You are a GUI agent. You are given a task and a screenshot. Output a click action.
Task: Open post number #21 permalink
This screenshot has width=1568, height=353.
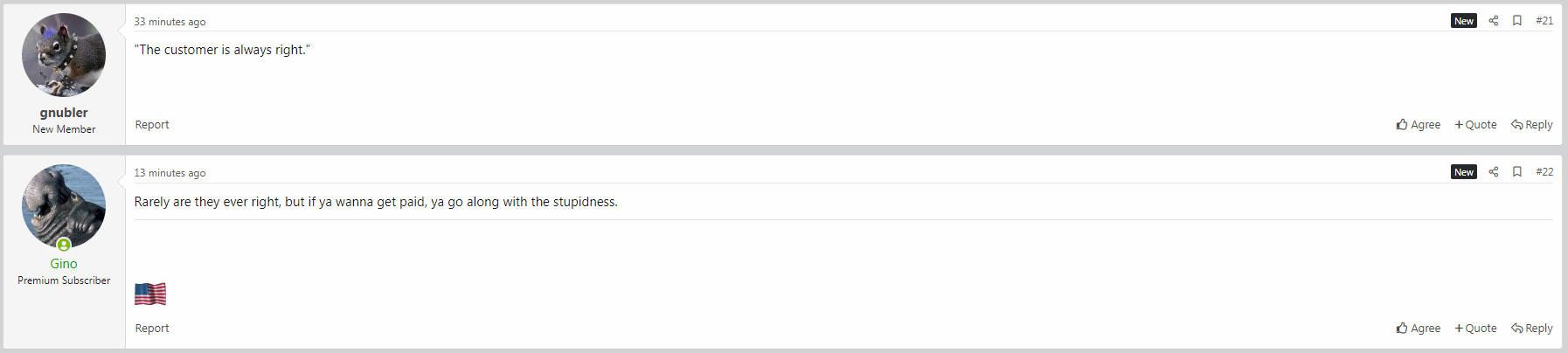coord(1544,21)
